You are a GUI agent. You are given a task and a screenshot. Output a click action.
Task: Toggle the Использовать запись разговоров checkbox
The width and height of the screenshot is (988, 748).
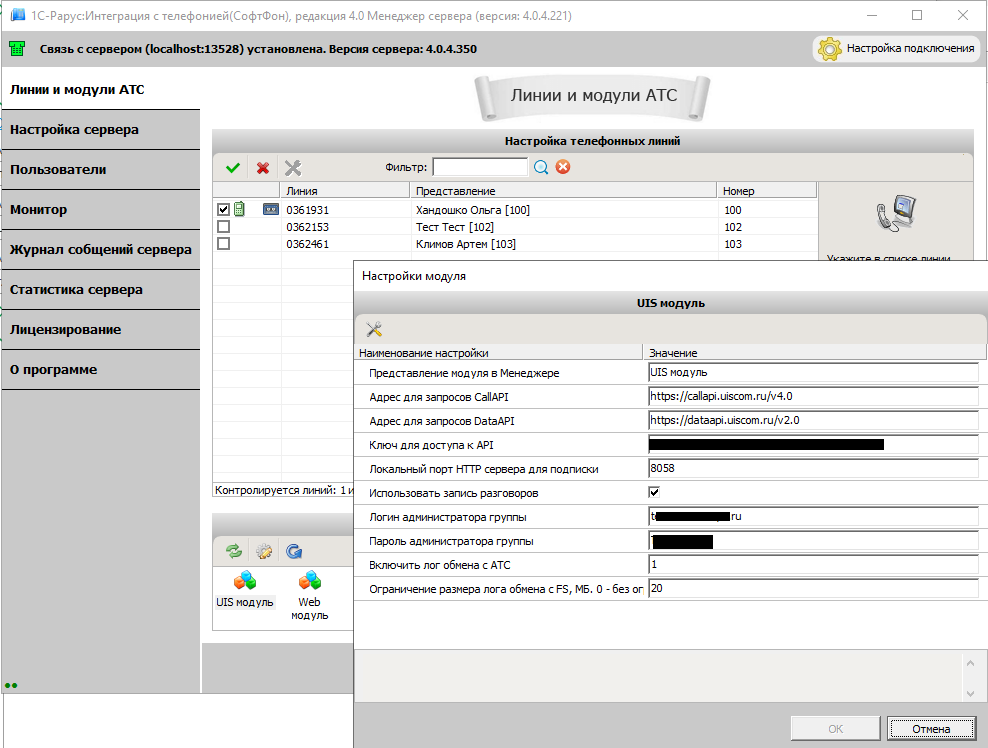(x=654, y=493)
